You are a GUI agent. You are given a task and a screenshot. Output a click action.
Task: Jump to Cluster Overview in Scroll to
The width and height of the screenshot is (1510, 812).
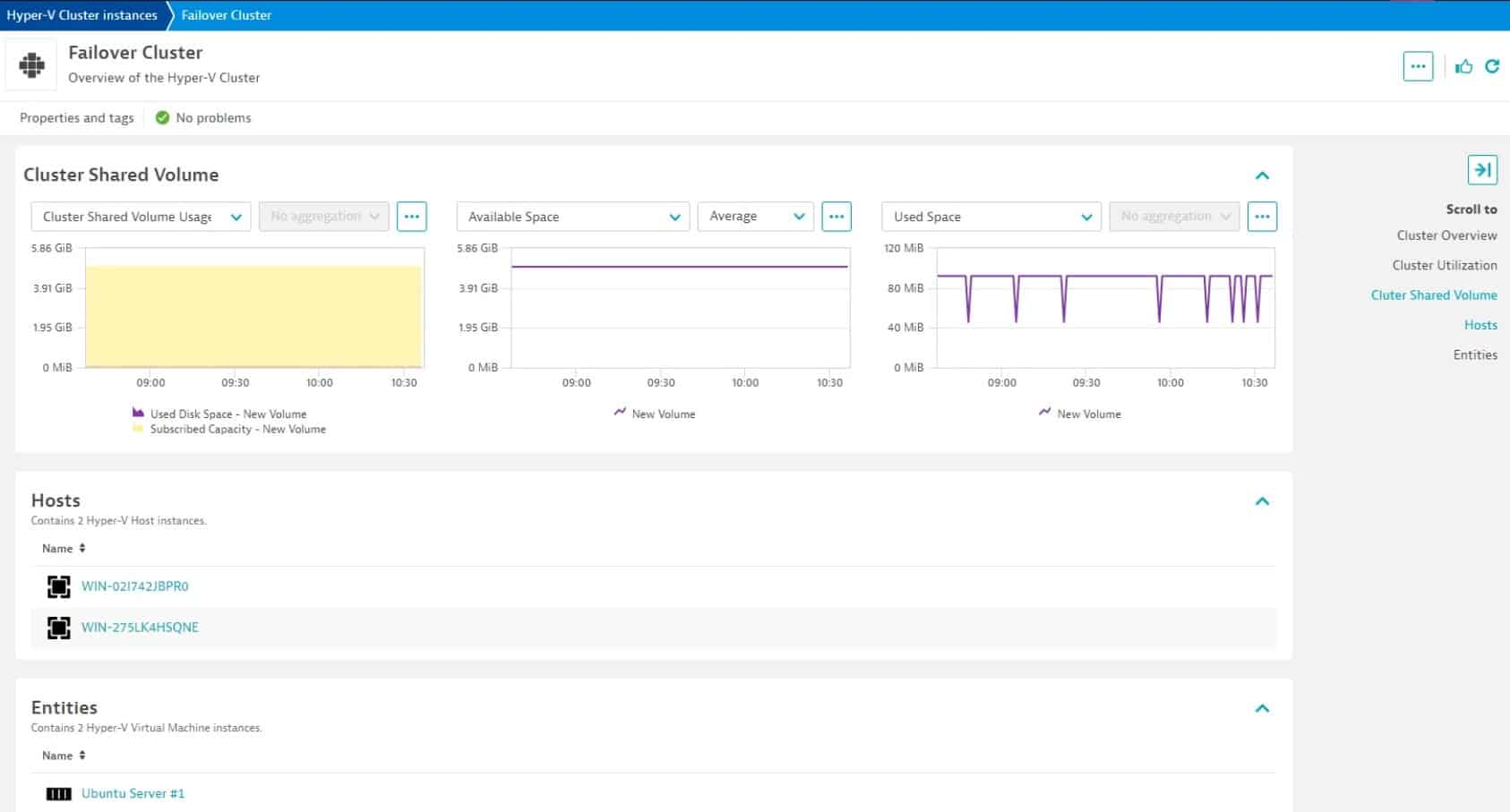point(1446,235)
